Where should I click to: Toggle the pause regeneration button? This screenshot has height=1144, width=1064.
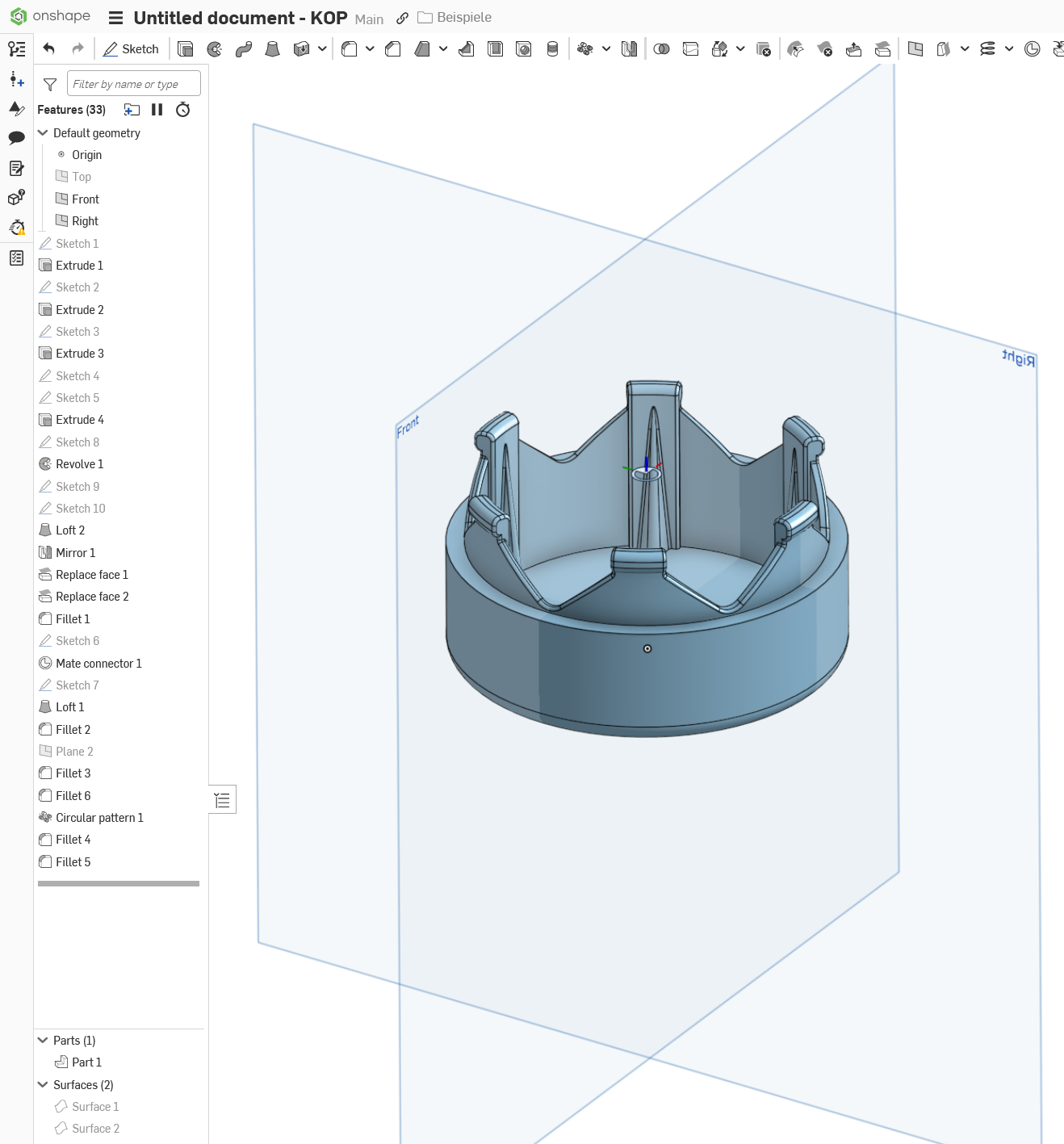coord(157,110)
